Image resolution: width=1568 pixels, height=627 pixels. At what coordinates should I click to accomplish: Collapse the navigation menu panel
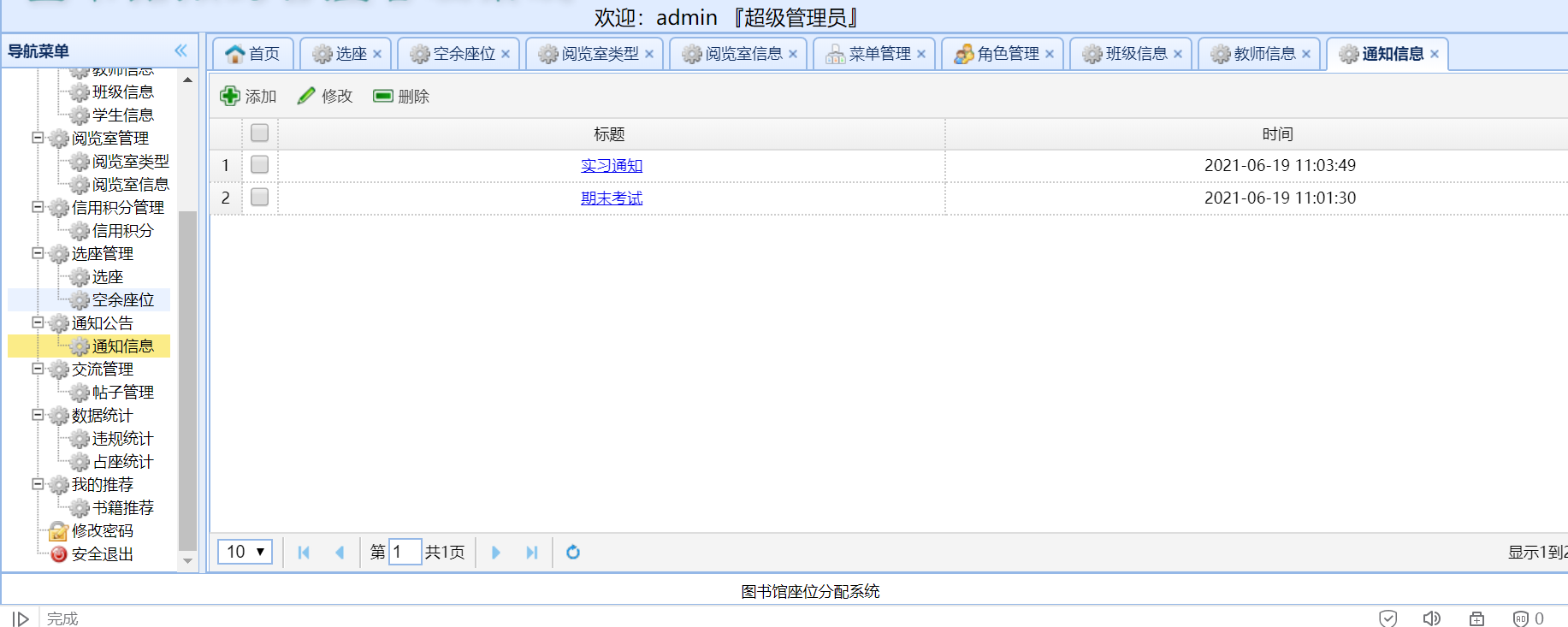pos(180,50)
